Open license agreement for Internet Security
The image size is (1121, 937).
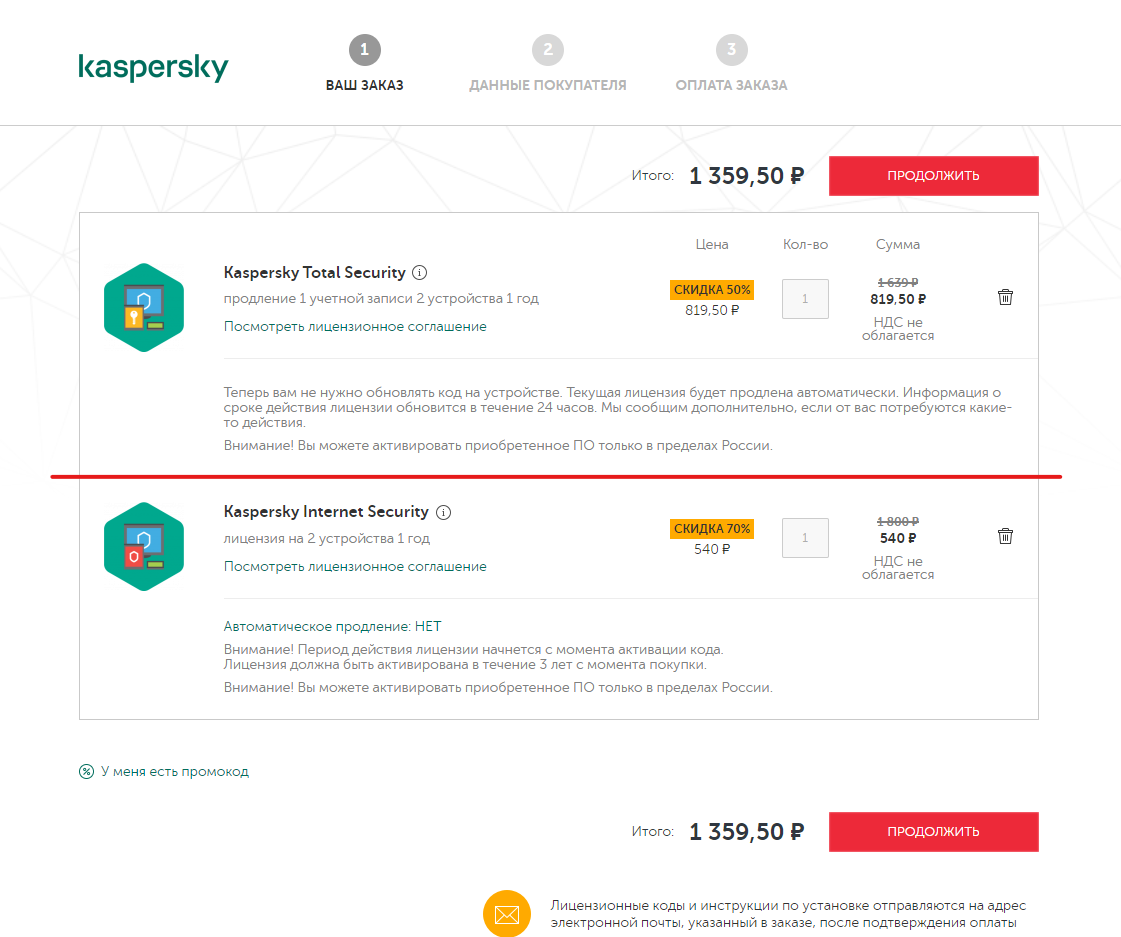coord(355,566)
